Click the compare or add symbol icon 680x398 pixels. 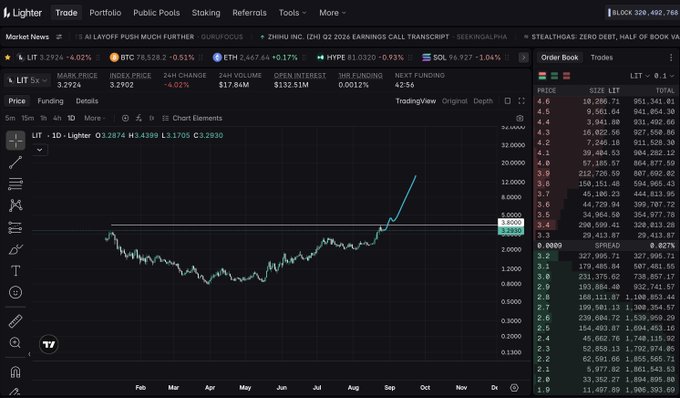[125, 118]
